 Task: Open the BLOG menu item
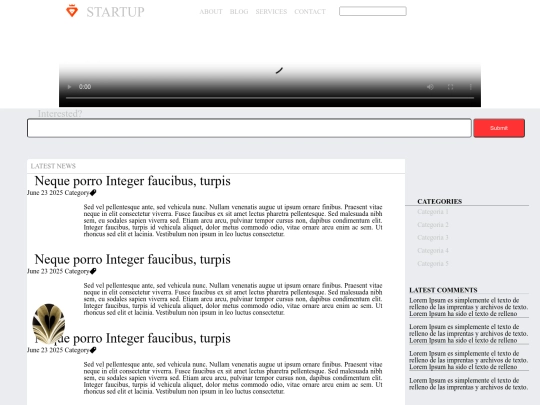click(239, 12)
